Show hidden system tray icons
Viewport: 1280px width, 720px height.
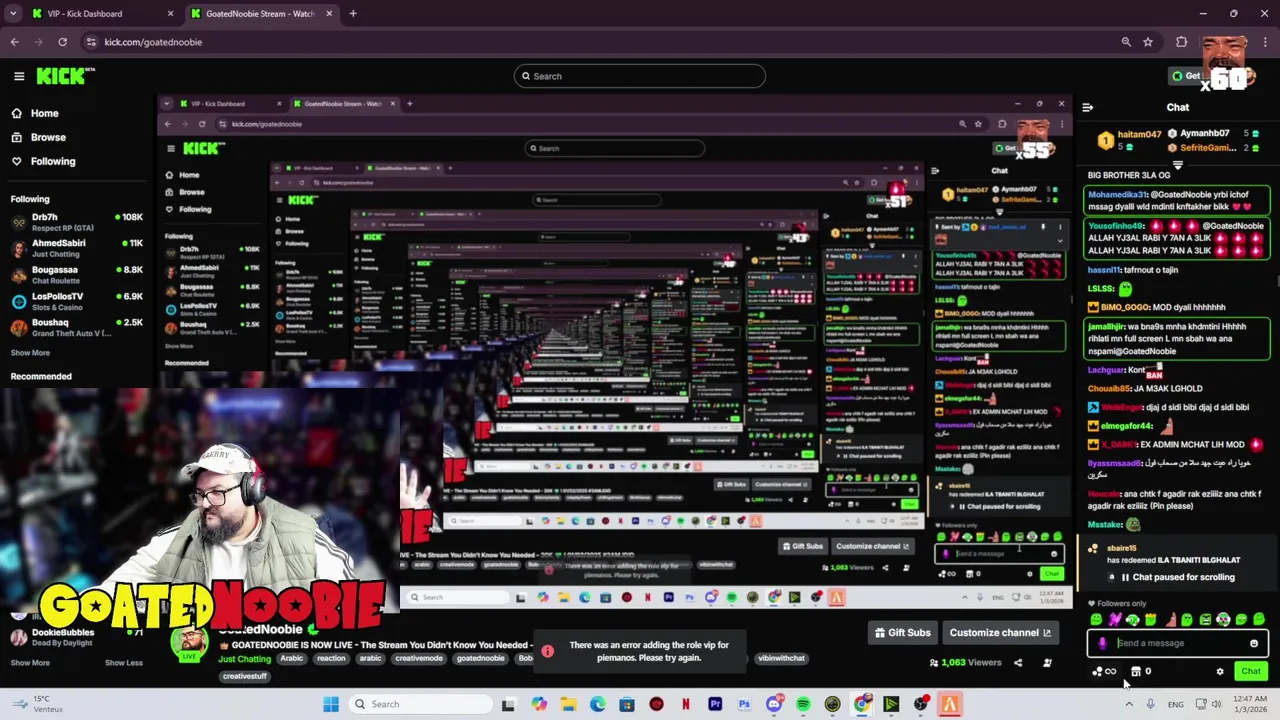tap(1129, 704)
